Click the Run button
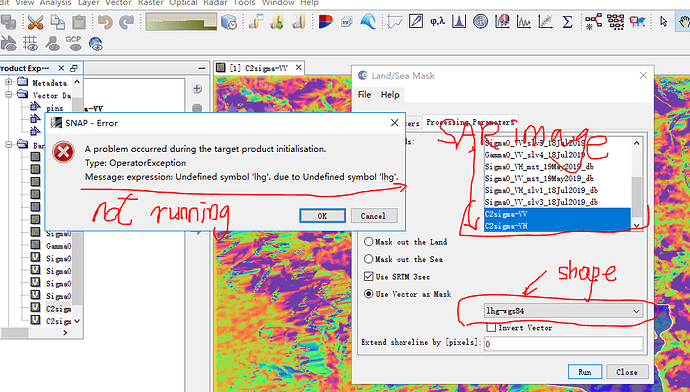Image resolution: width=690 pixels, height=392 pixels. [x=585, y=372]
